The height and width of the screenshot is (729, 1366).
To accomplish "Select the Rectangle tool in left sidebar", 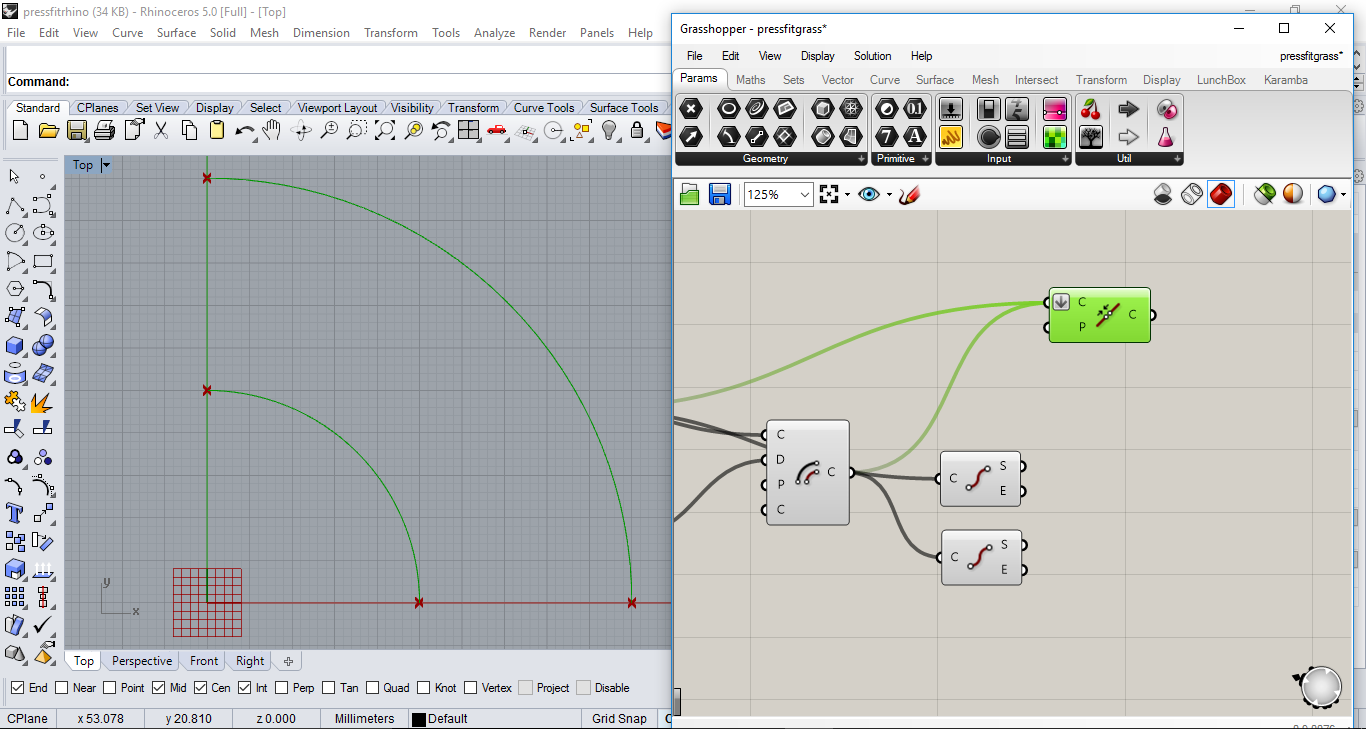I will [x=43, y=261].
